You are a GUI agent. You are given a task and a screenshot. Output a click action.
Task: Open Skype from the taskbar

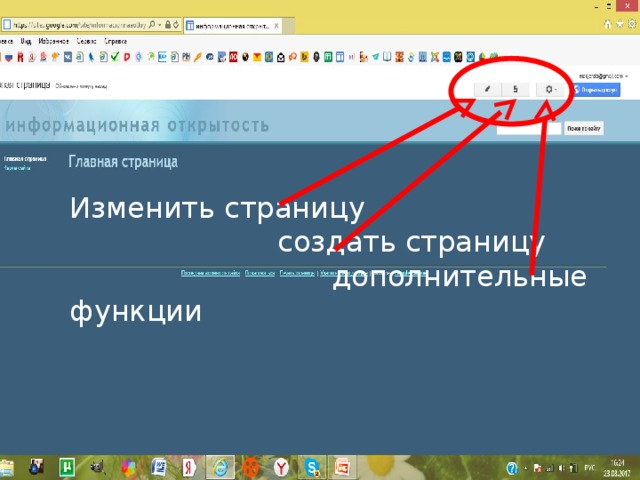[x=312, y=467]
